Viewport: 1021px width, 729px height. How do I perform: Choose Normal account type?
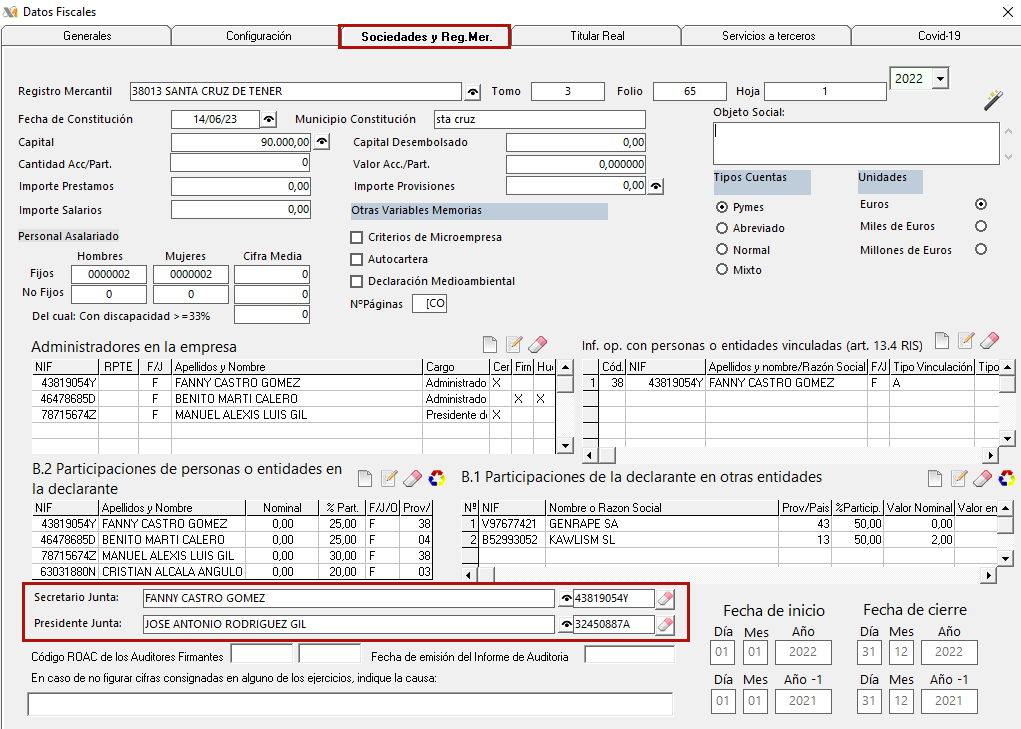point(721,249)
